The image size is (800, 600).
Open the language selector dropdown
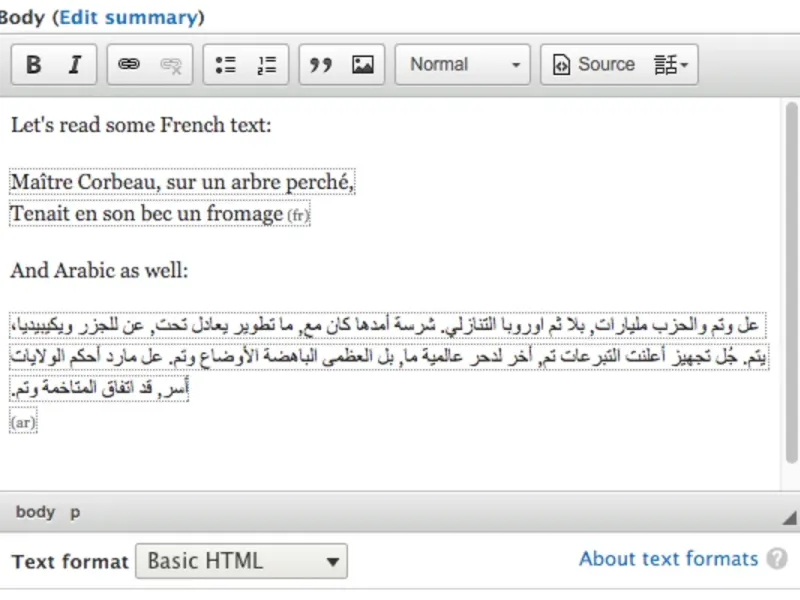point(671,65)
